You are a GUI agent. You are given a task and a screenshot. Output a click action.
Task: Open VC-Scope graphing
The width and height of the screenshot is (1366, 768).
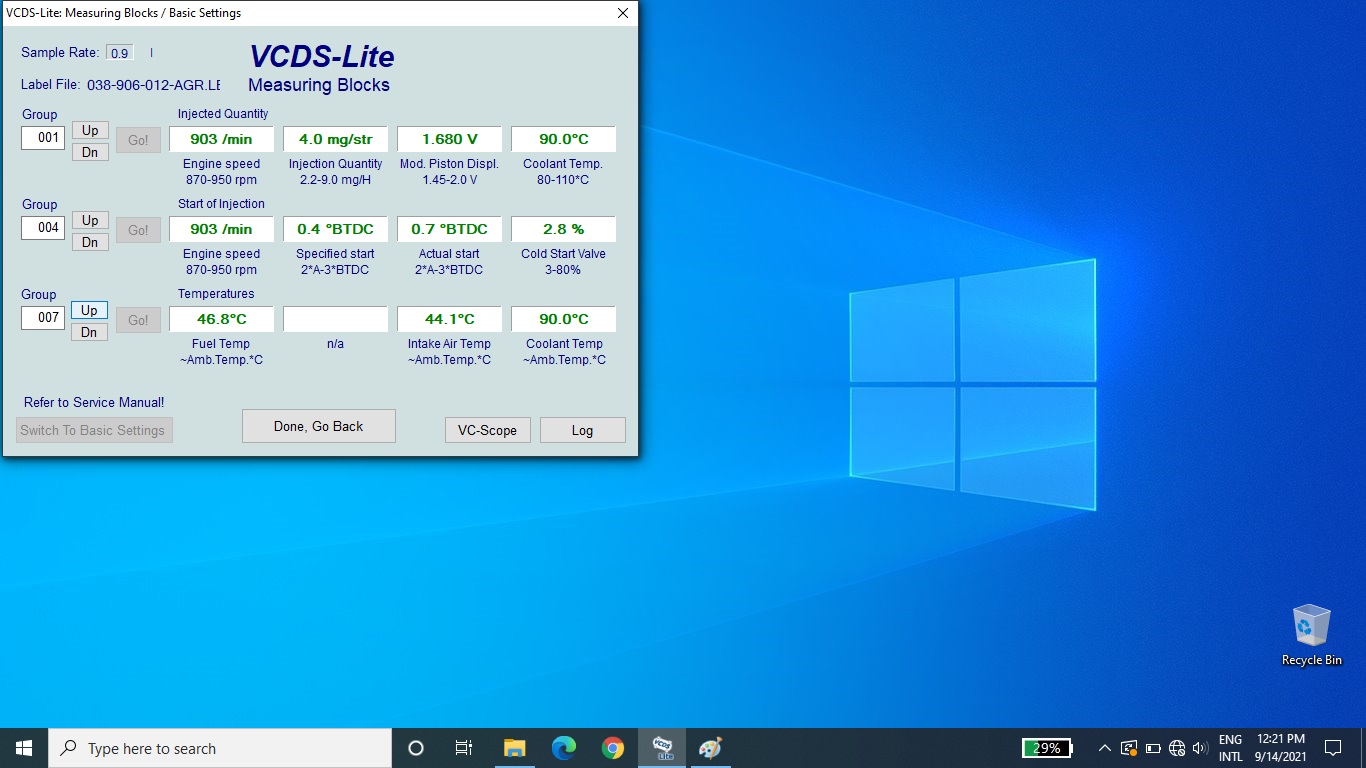(487, 430)
